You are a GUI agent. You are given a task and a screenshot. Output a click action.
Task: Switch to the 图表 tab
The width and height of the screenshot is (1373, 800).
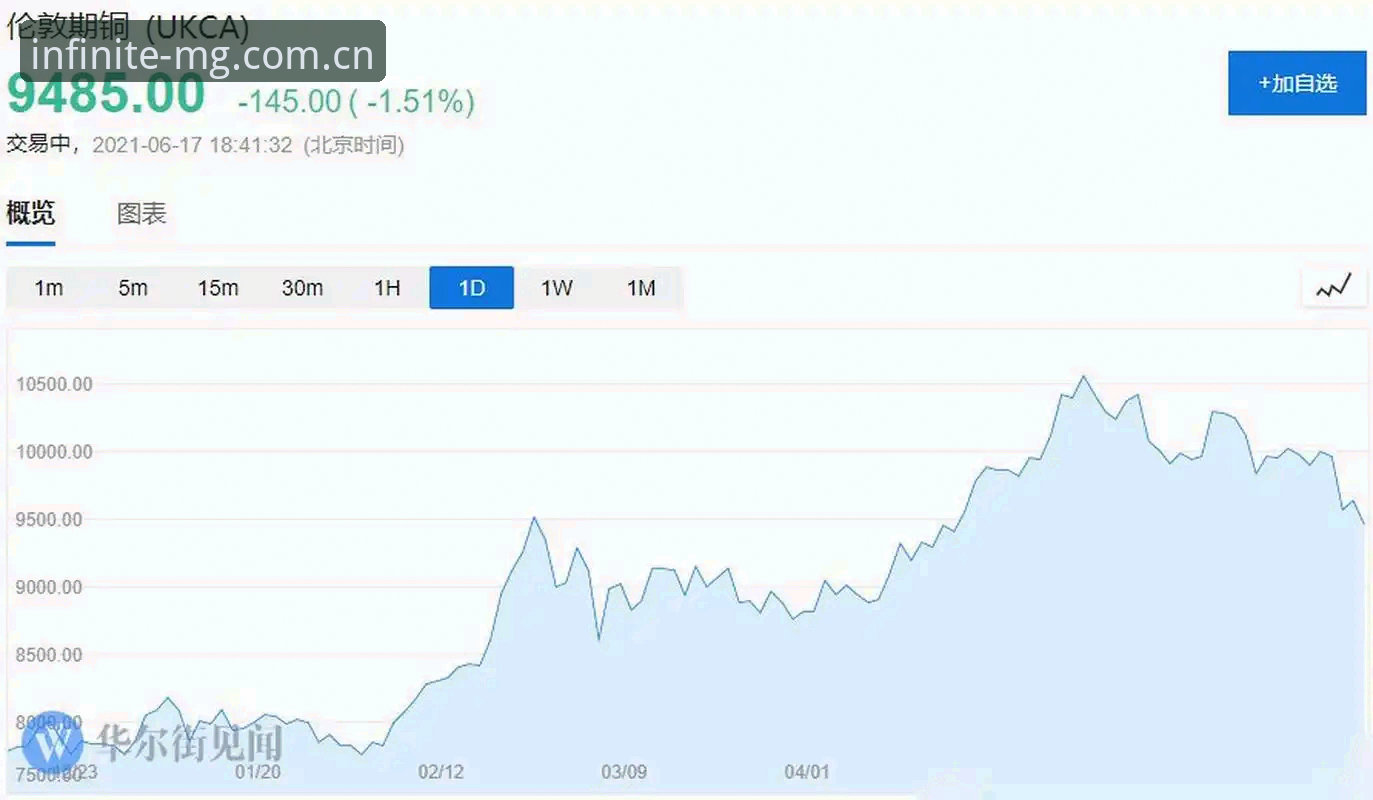(x=141, y=213)
